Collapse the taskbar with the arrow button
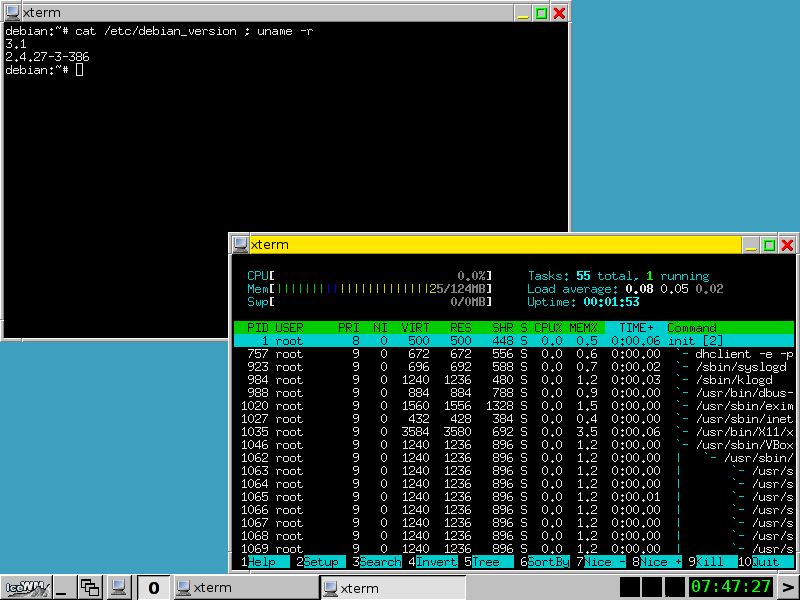800x600 pixels. pos(787,588)
